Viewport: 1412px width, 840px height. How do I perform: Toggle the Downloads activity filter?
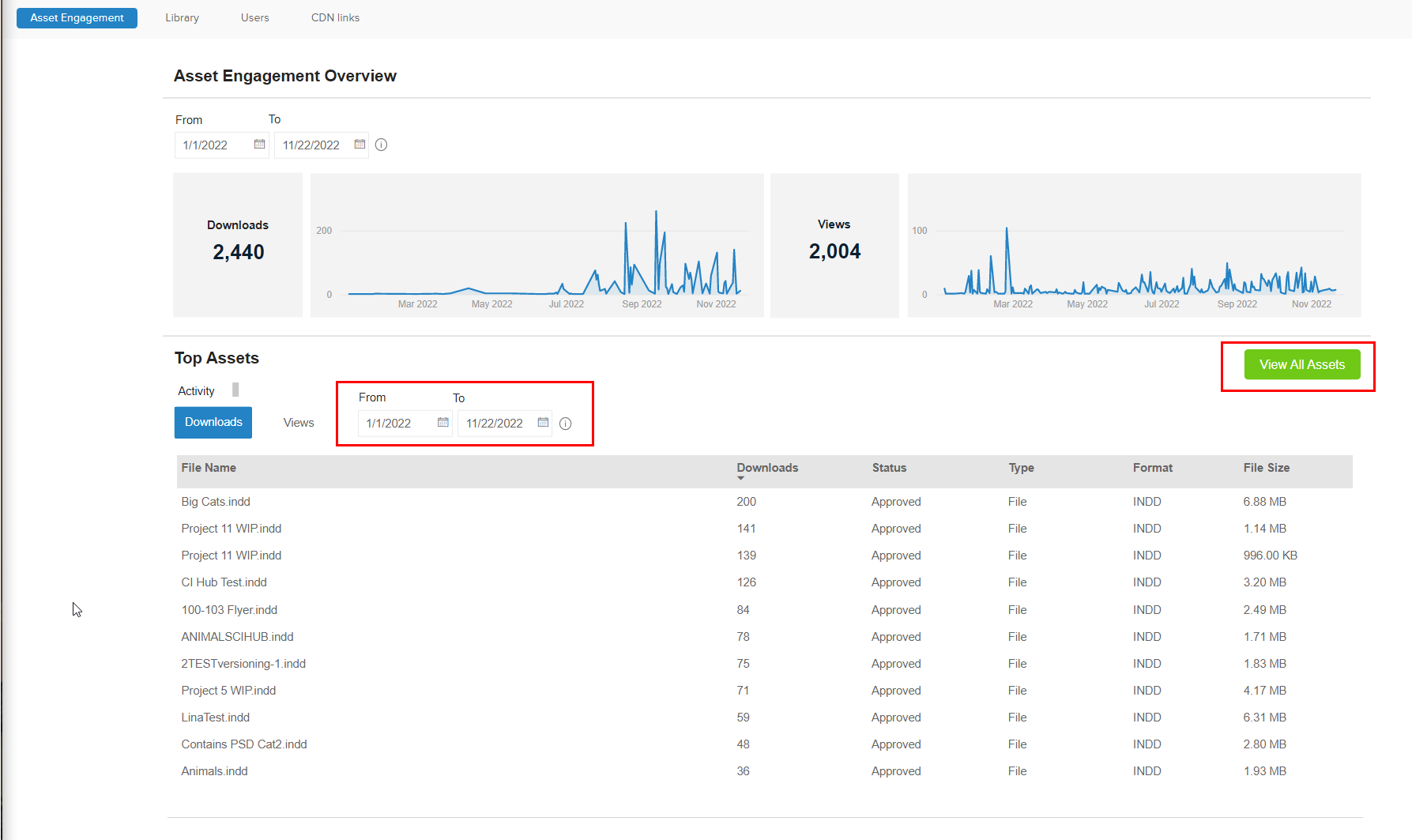point(213,422)
